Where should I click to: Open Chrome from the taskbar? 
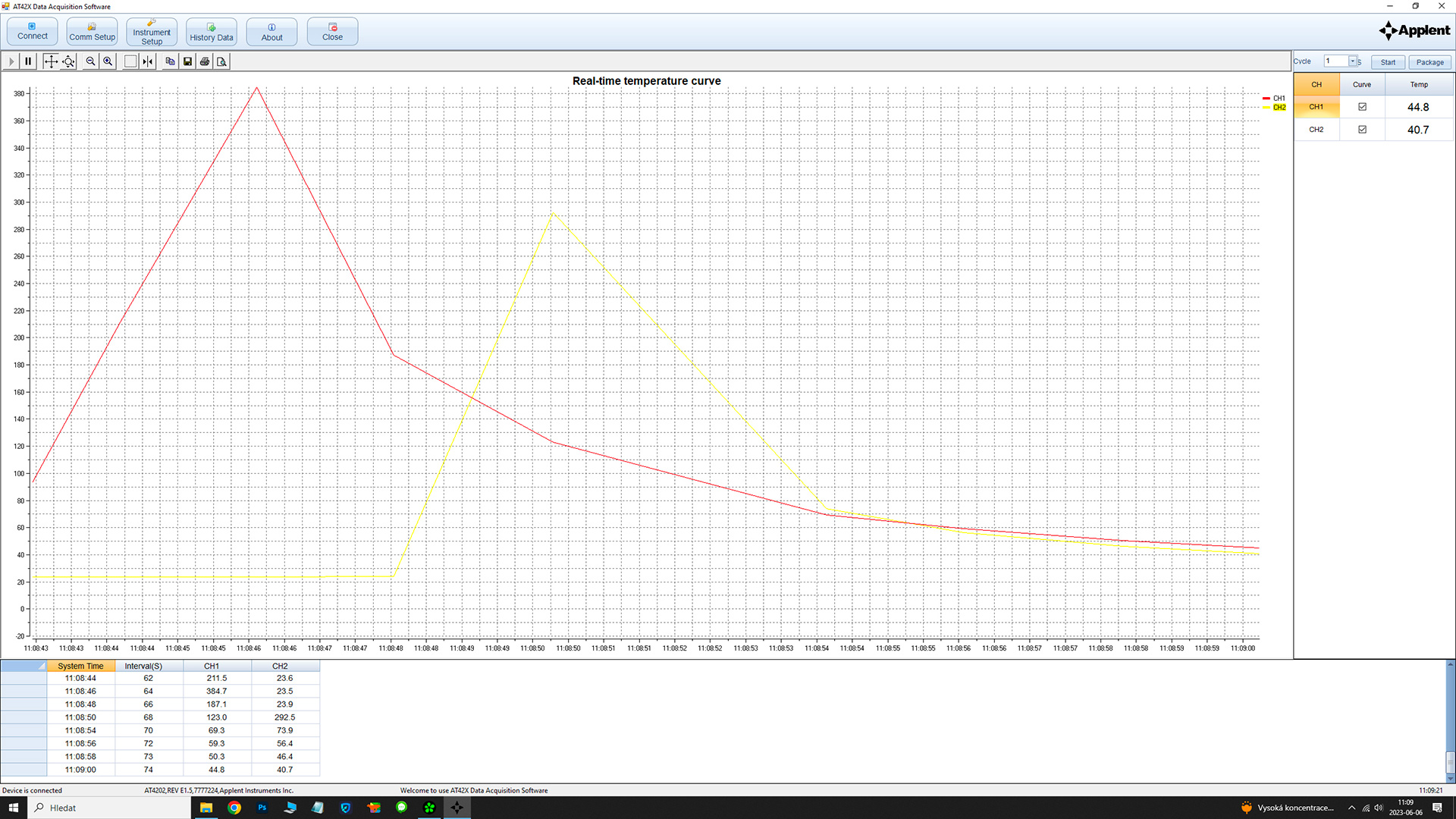[234, 808]
